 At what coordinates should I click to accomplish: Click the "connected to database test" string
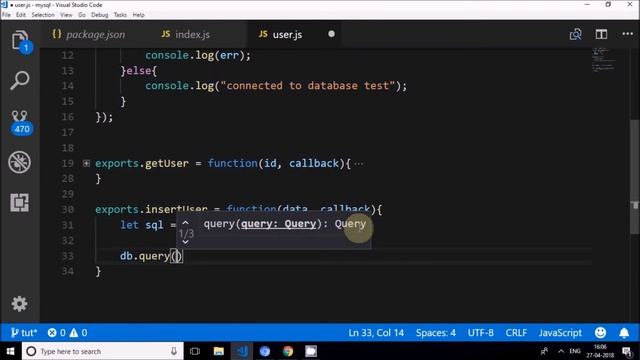[308, 86]
